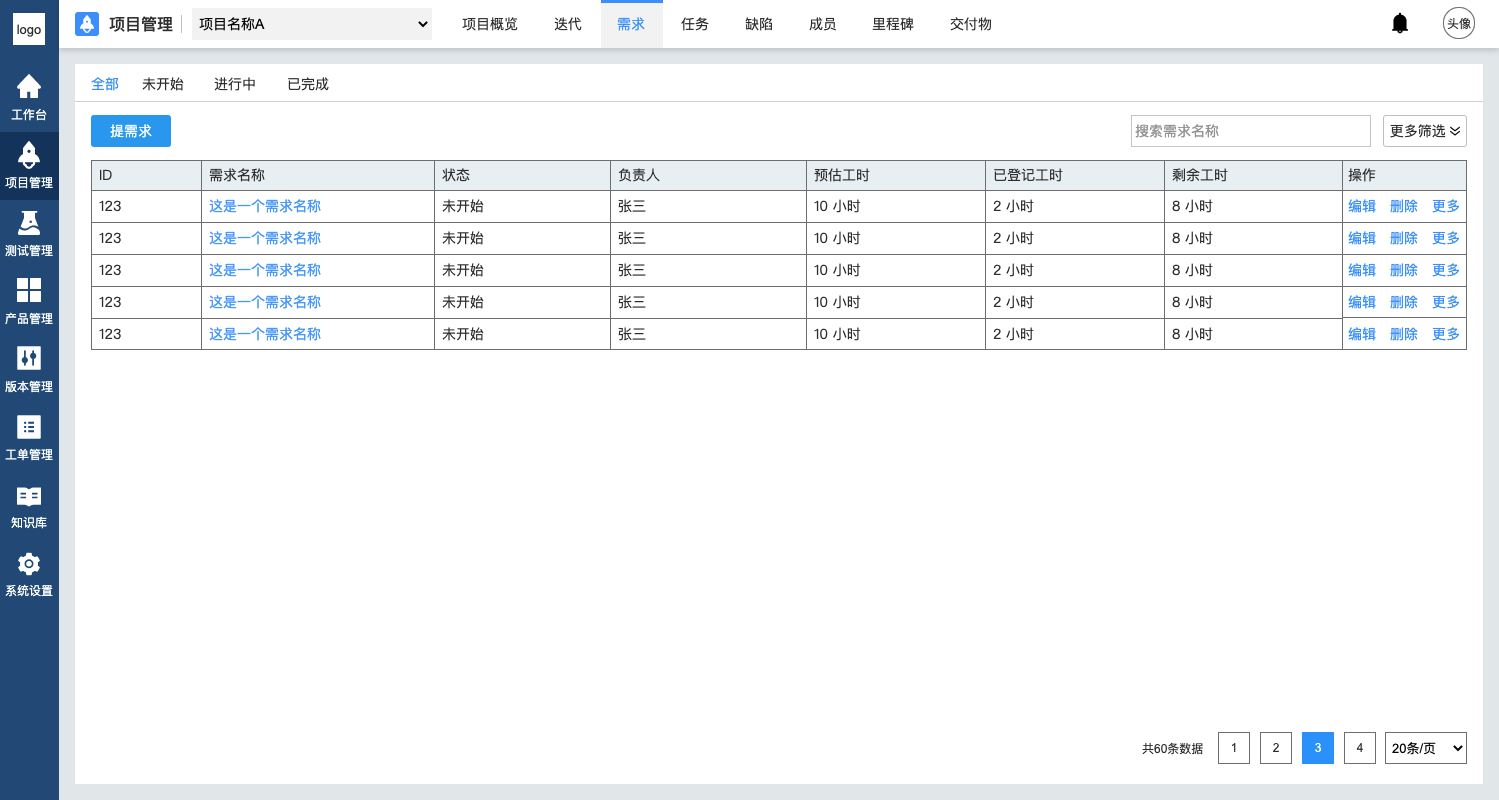Click the 状态 column header
Screen dimensions: 1499x800
pyautogui.click(x=523, y=175)
